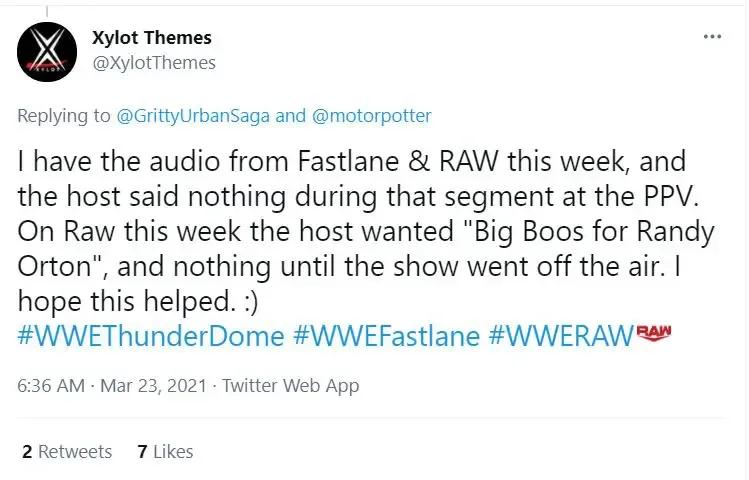This screenshot has height=480, width=749.
Task: Follow the #WWERAW hashtag
Action: pos(561,335)
